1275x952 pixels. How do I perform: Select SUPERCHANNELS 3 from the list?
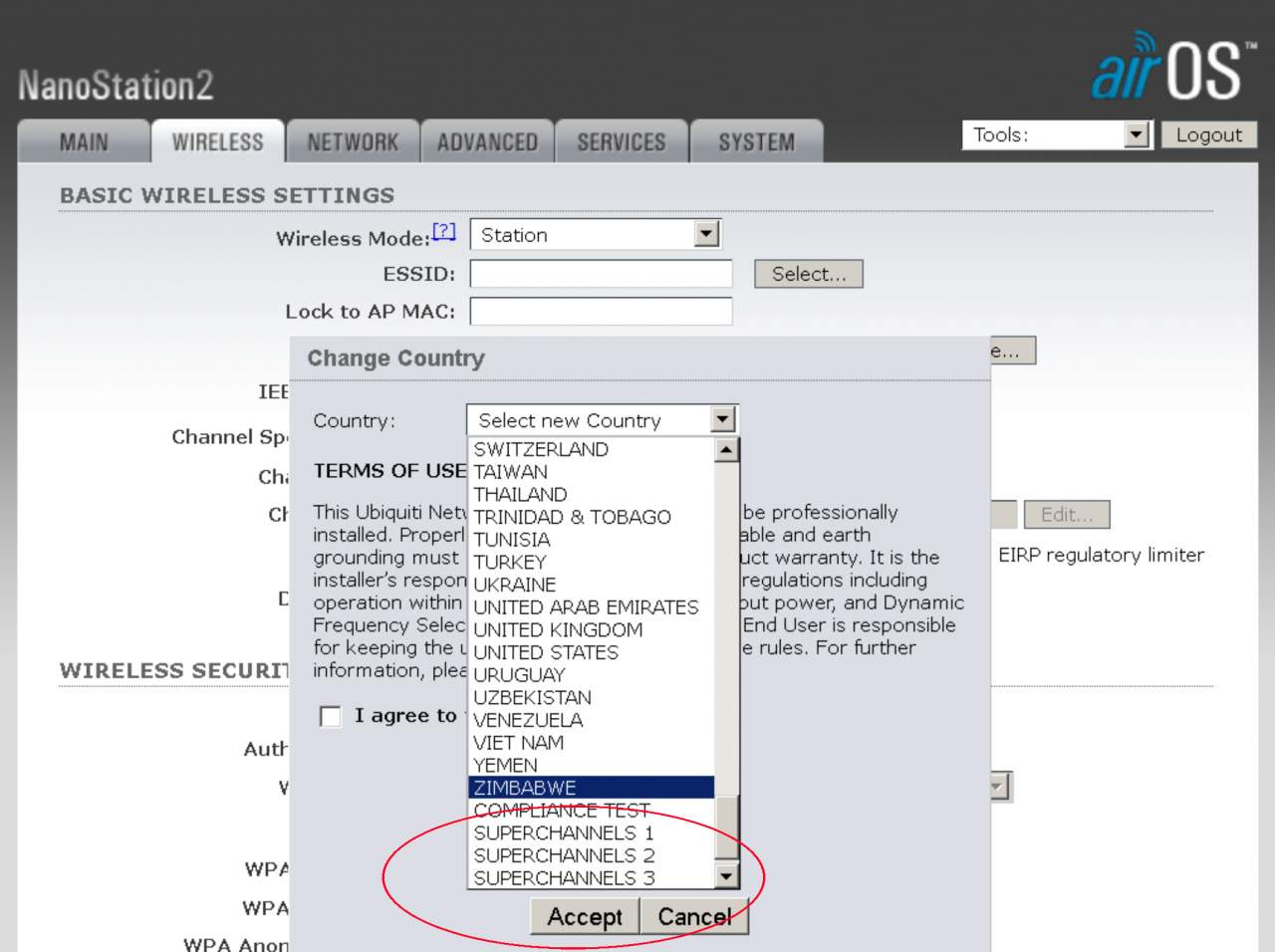(592, 878)
